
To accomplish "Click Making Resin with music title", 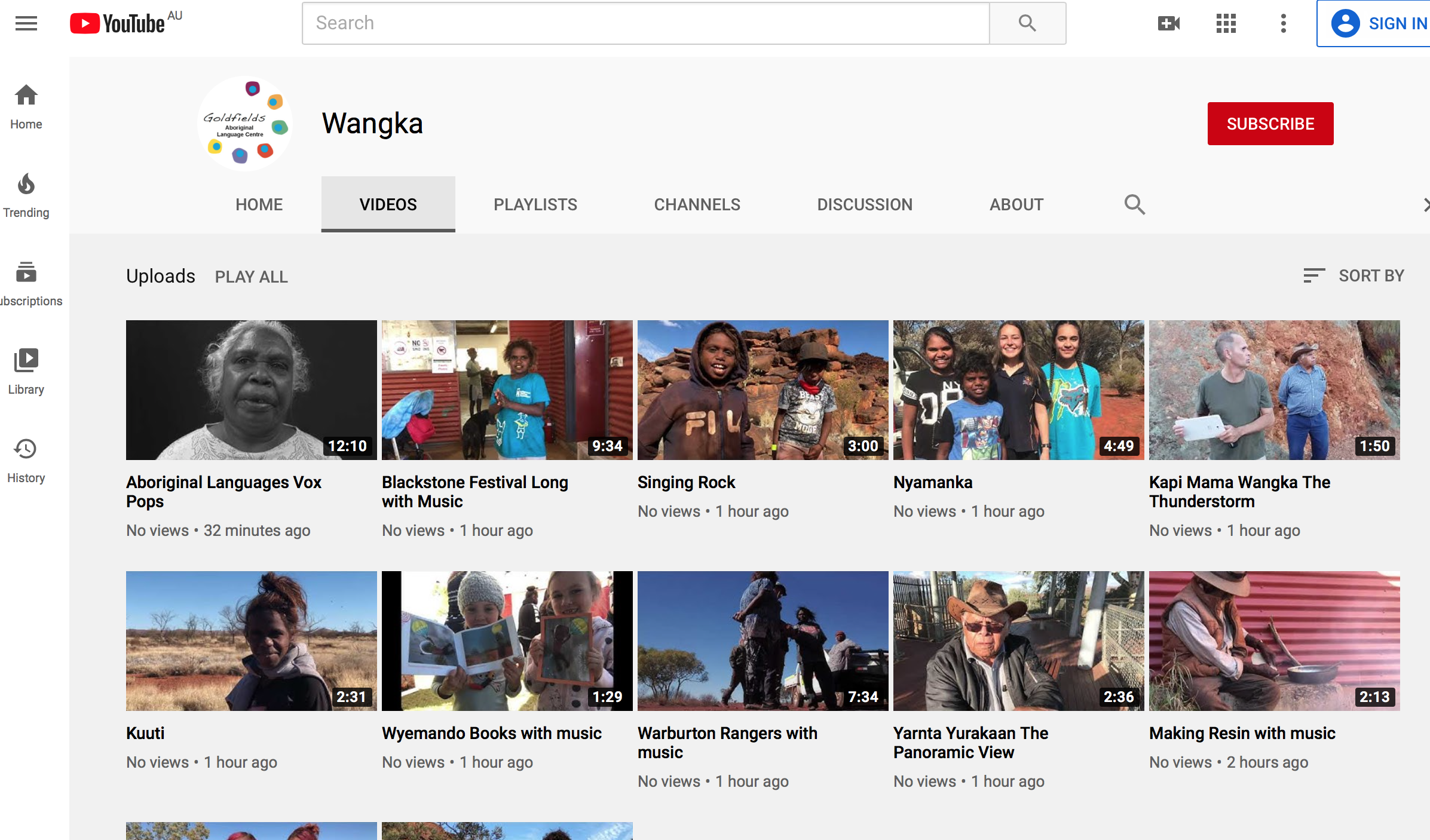I will point(1242,733).
